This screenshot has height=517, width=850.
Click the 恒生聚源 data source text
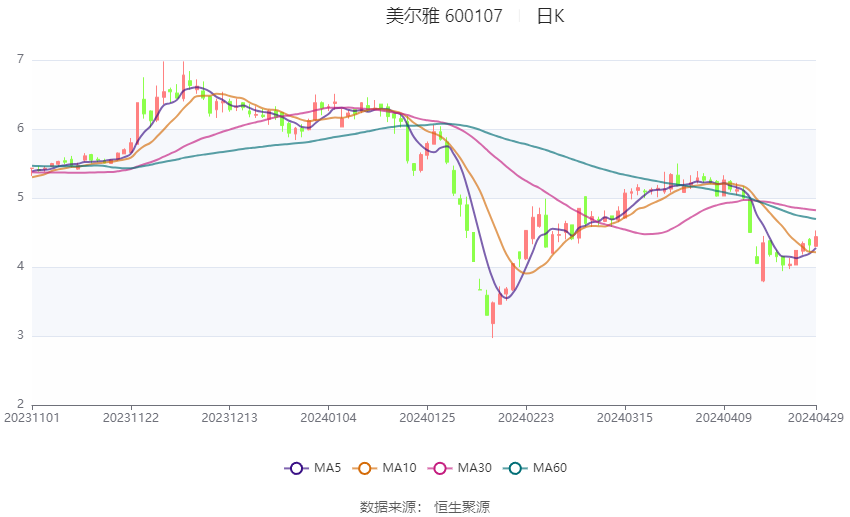(x=461, y=507)
